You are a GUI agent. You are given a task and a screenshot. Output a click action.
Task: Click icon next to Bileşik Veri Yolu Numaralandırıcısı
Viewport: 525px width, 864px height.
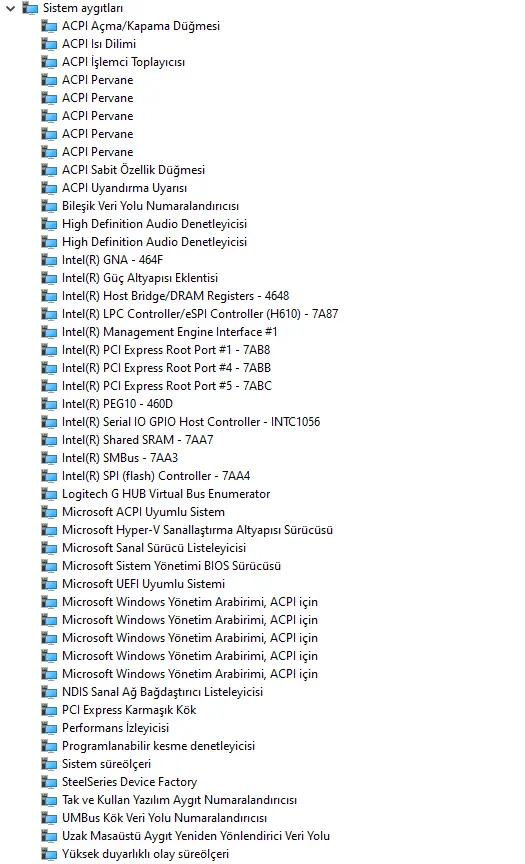[50, 206]
